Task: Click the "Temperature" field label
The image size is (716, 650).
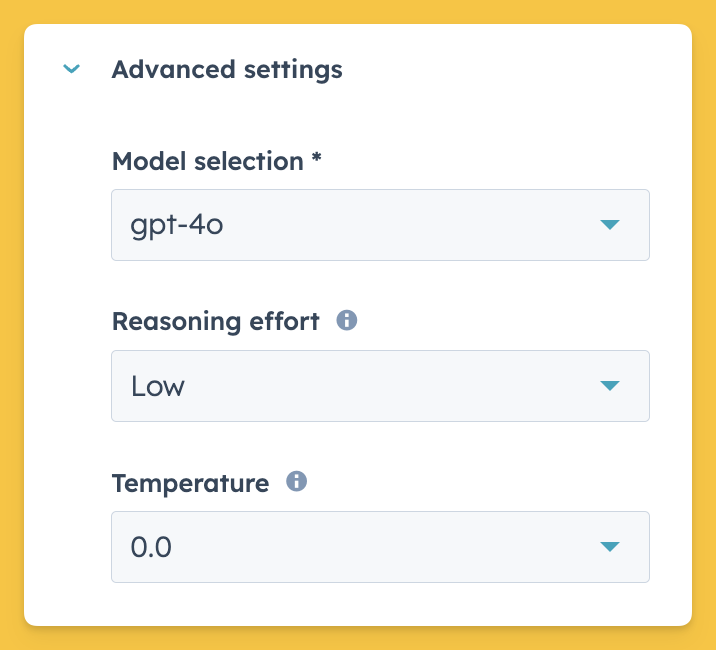Action: click(x=190, y=484)
